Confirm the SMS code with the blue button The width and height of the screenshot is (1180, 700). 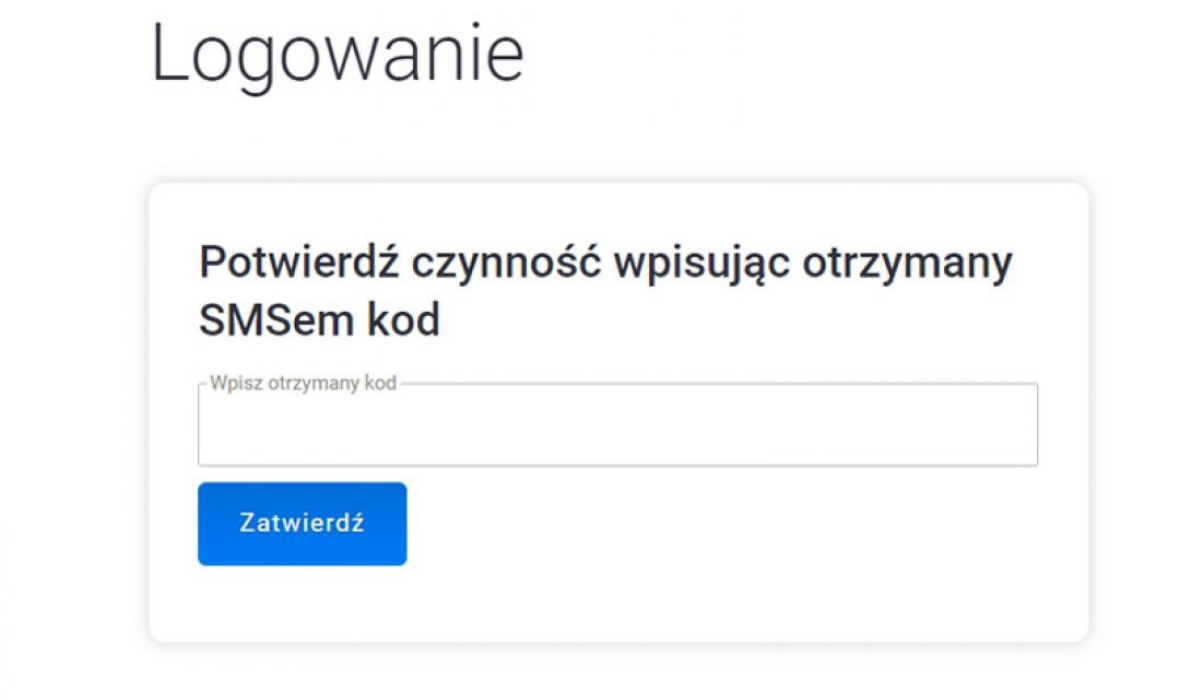point(302,524)
